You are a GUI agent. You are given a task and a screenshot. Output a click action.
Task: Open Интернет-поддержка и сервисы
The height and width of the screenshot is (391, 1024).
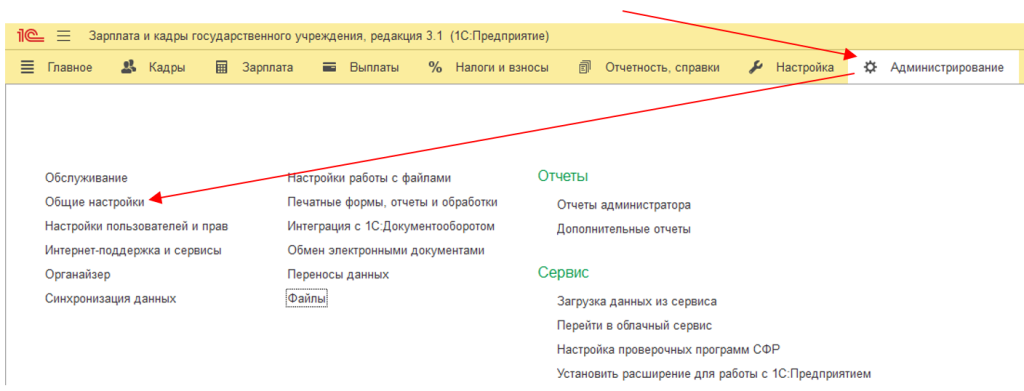pyautogui.click(x=133, y=251)
